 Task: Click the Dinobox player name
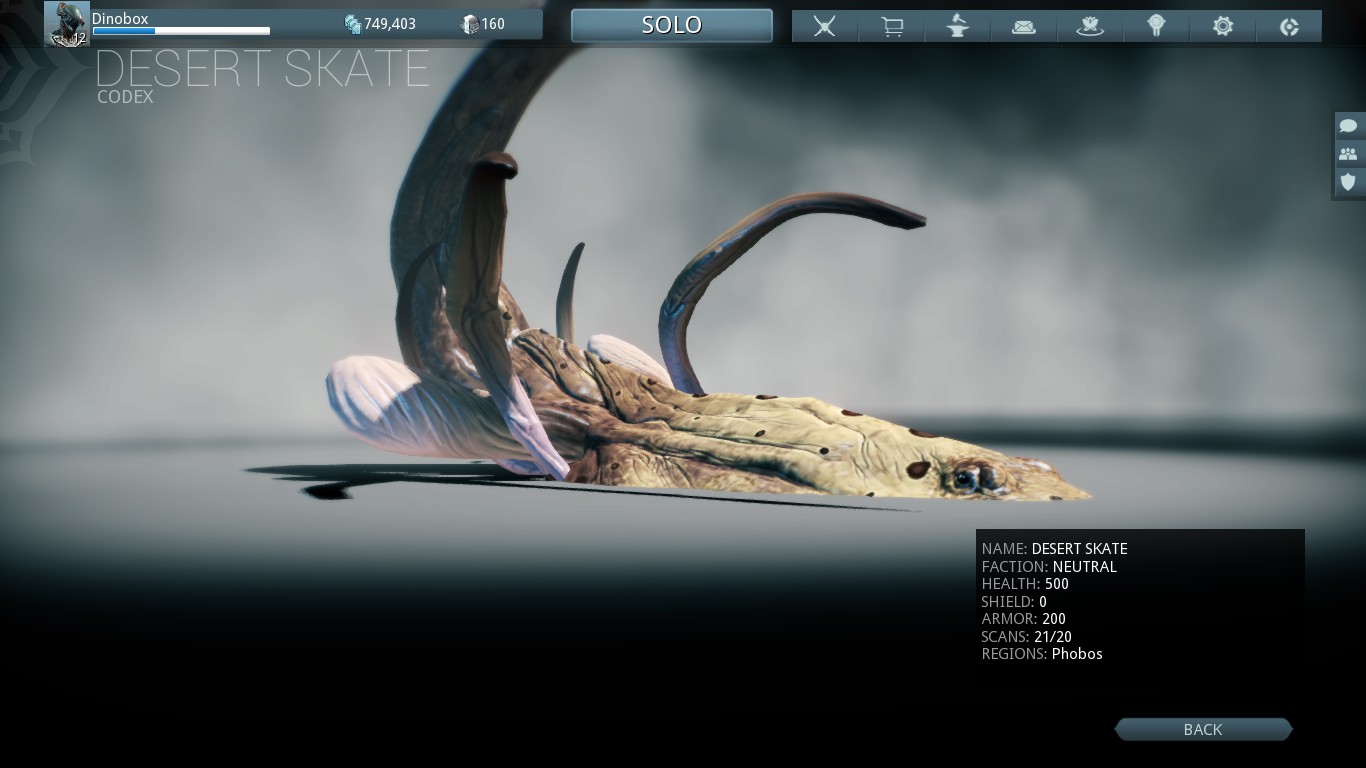(120, 19)
